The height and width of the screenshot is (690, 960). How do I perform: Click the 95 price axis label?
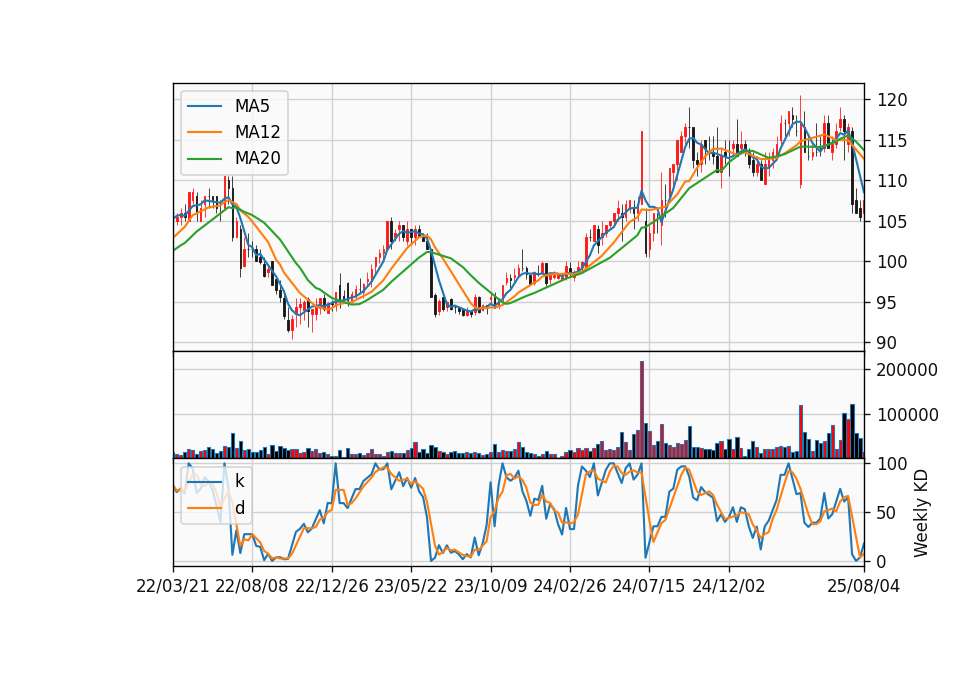[x=887, y=302]
